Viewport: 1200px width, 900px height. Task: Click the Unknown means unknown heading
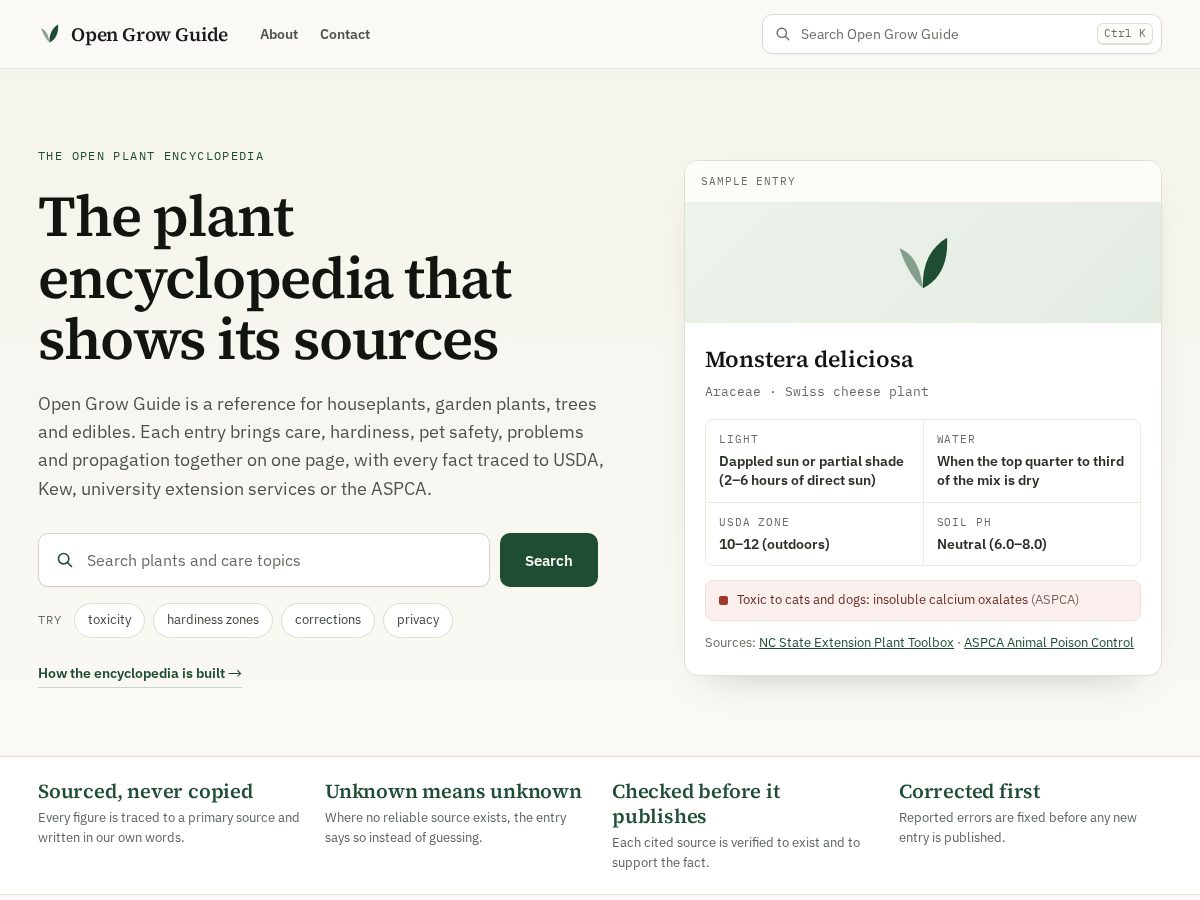(x=453, y=791)
